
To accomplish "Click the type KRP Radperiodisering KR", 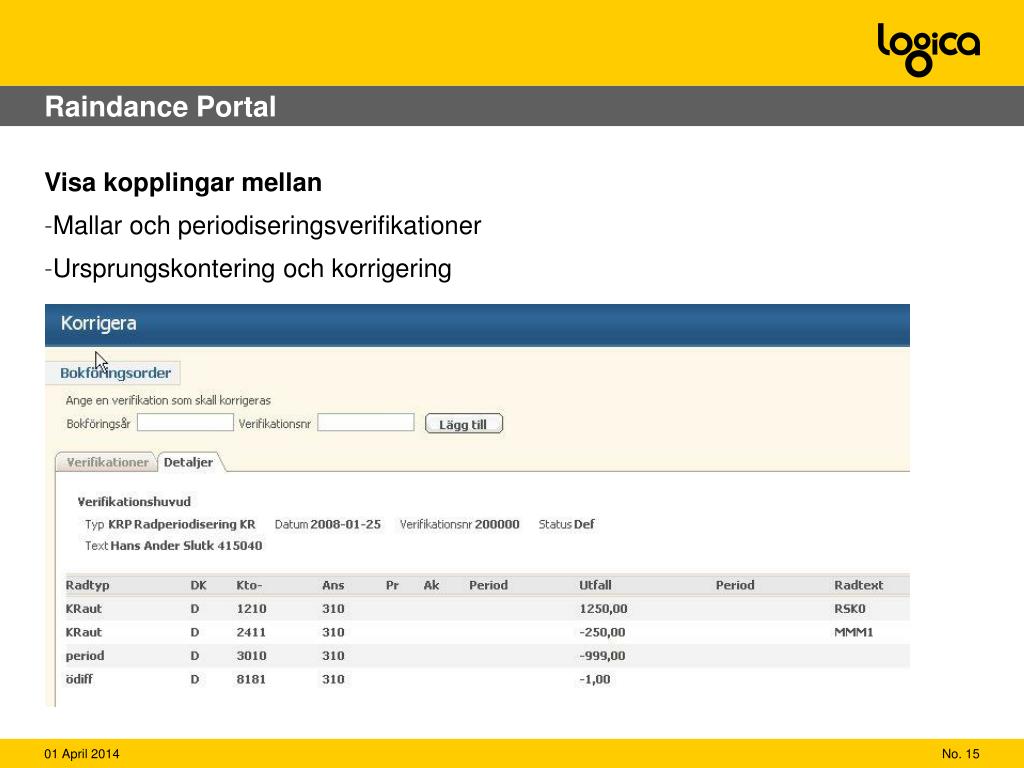I will (182, 524).
